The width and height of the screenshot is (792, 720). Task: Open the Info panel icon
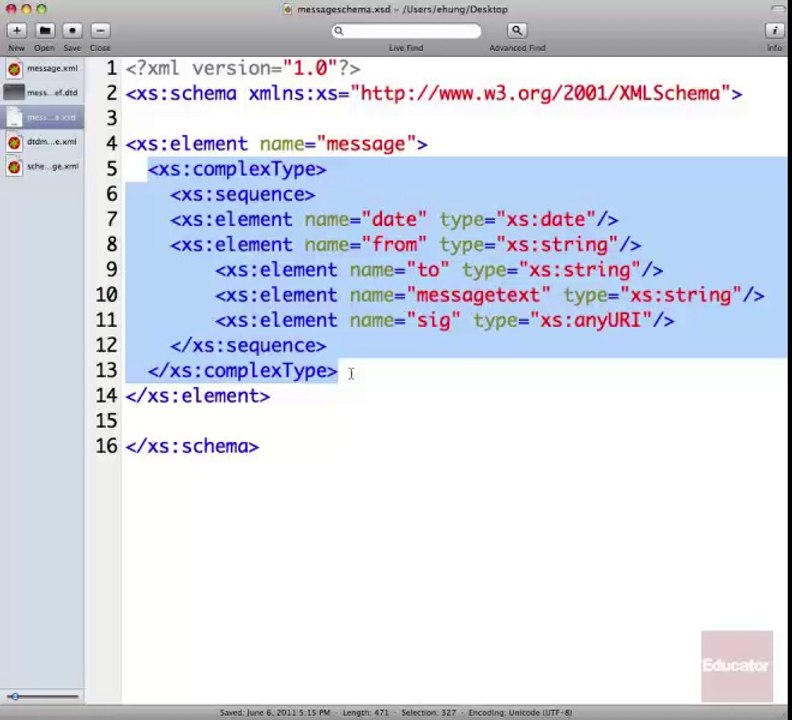pyautogui.click(x=774, y=31)
